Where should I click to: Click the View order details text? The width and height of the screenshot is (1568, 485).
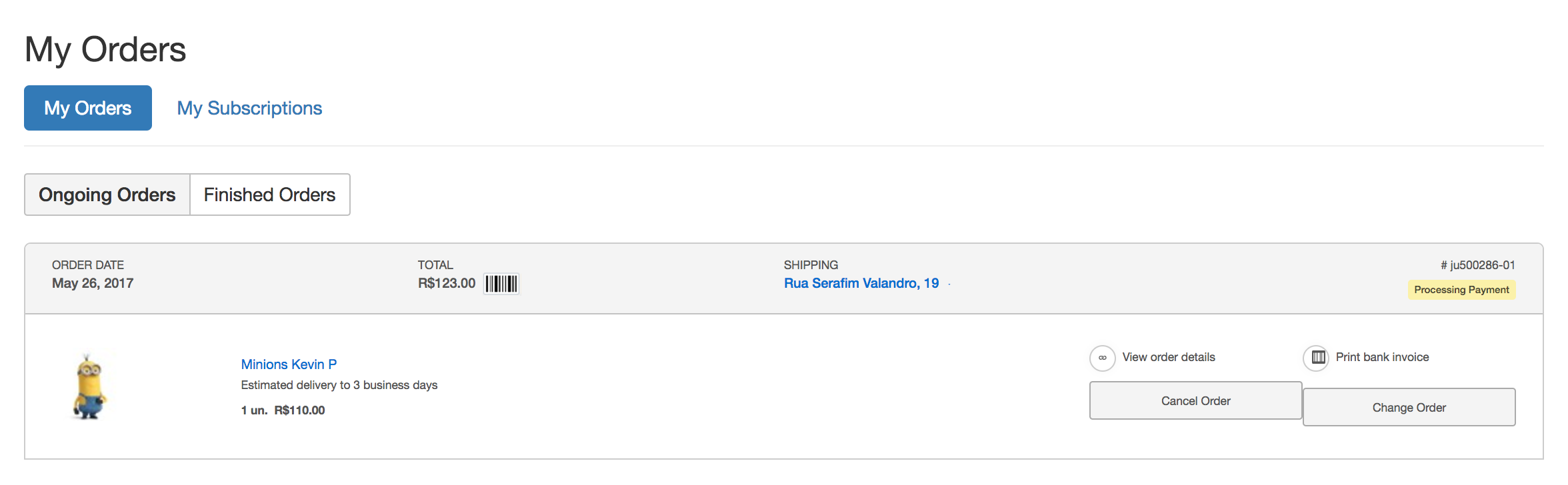(1168, 357)
